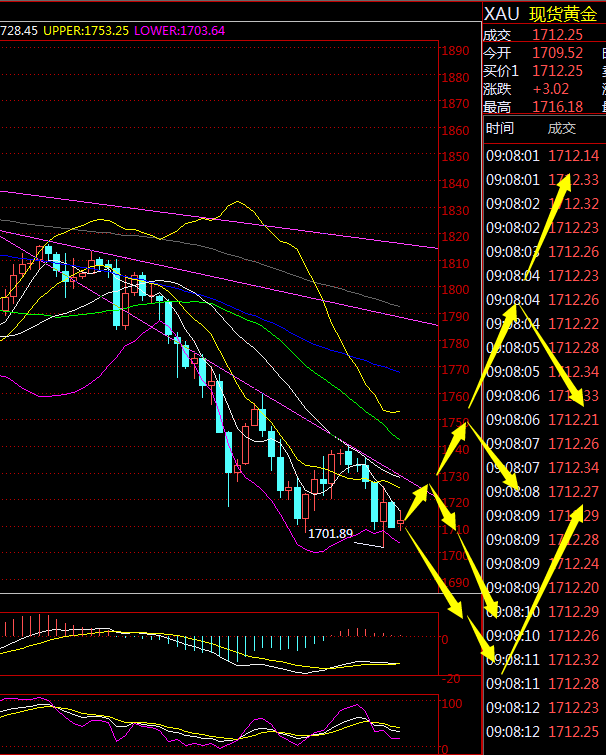
Task: Click the 1890 level on price axis
Action: point(457,51)
